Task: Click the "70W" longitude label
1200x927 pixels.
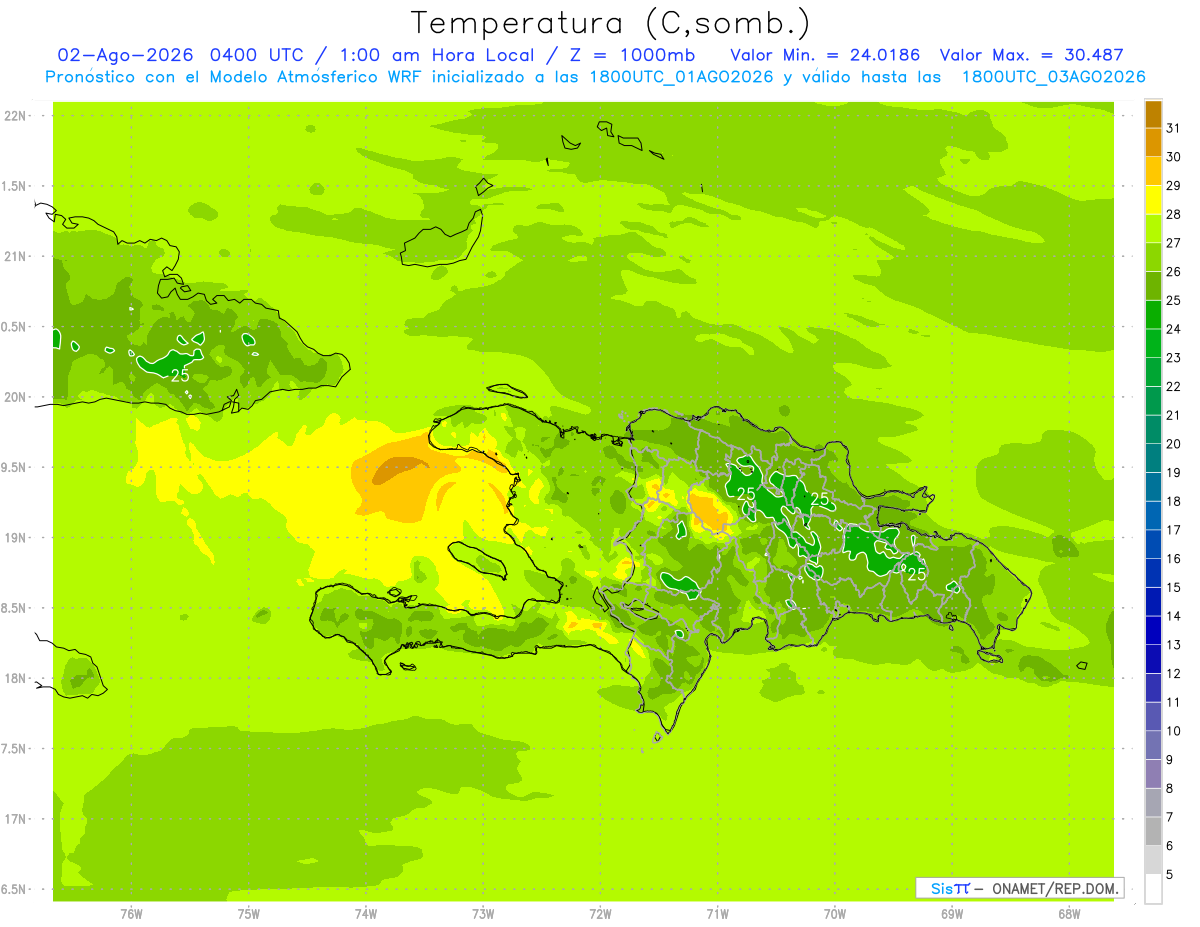Action: [835, 914]
